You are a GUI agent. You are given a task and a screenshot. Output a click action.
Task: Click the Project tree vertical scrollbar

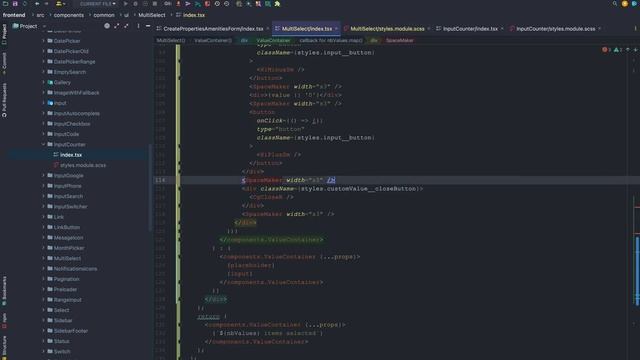click(x=150, y=188)
